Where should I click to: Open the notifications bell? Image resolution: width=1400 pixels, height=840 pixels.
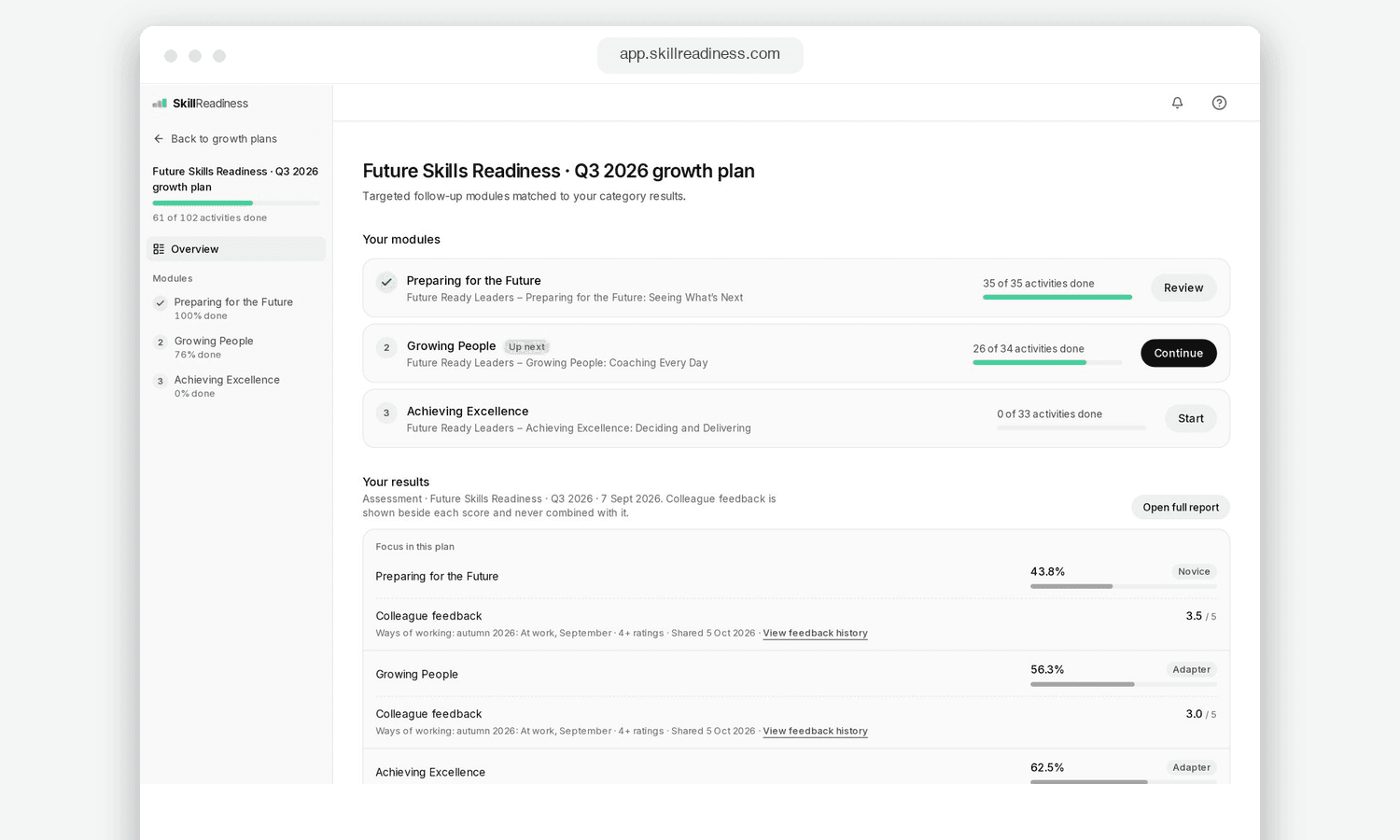coord(1177,103)
